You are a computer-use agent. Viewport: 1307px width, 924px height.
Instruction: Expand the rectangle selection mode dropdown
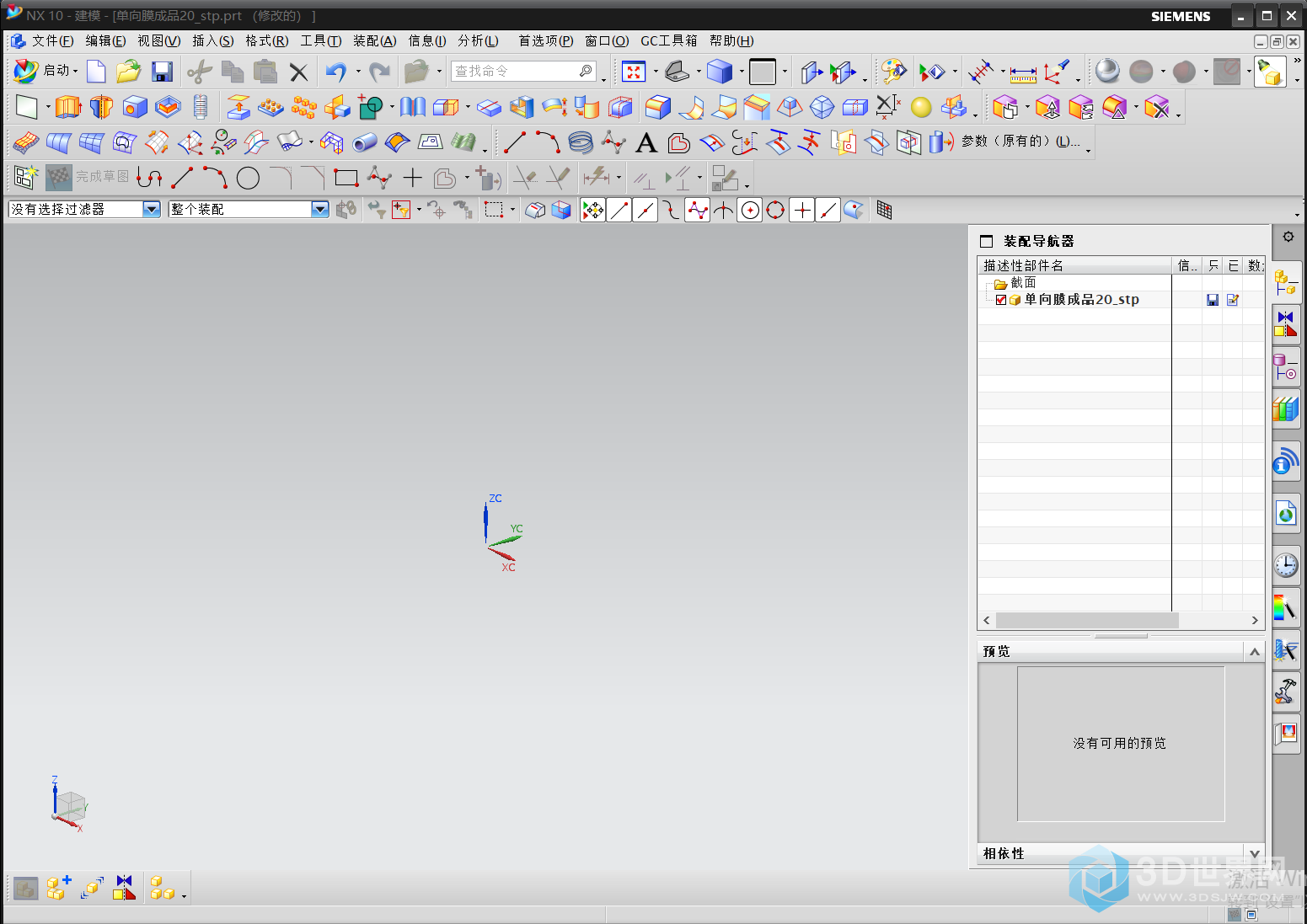[x=512, y=210]
